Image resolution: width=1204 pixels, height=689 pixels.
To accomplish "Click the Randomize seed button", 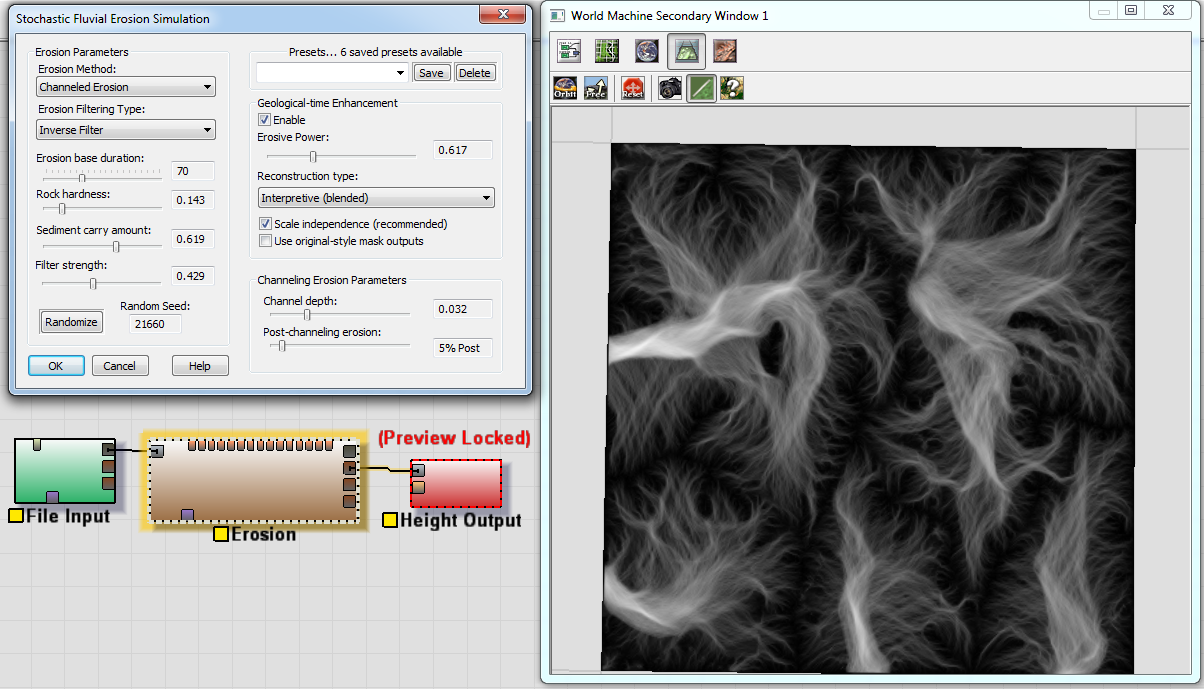I will (72, 322).
